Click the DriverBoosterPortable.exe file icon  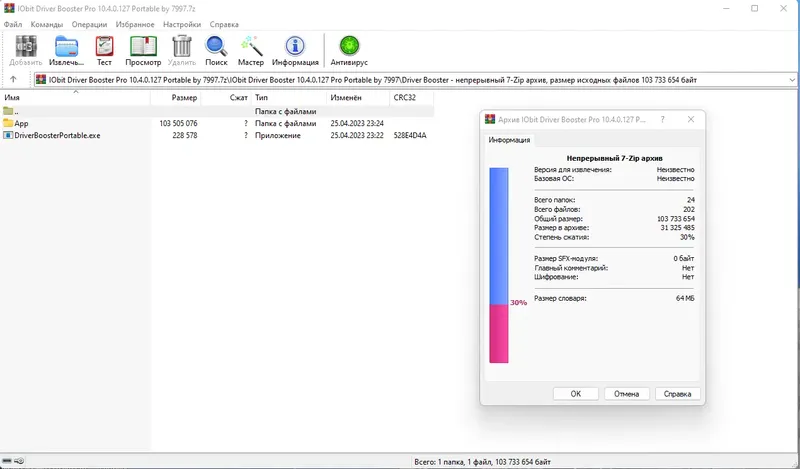[x=8, y=135]
